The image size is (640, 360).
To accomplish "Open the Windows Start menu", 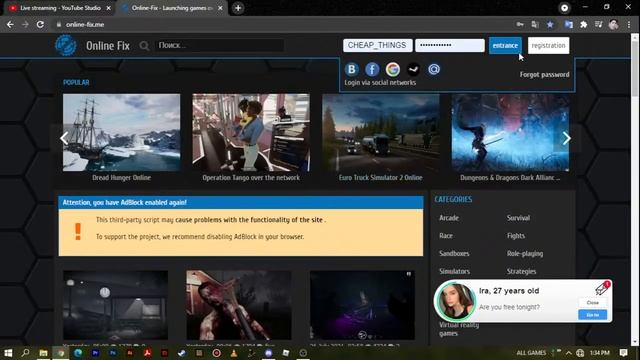I will point(8,353).
